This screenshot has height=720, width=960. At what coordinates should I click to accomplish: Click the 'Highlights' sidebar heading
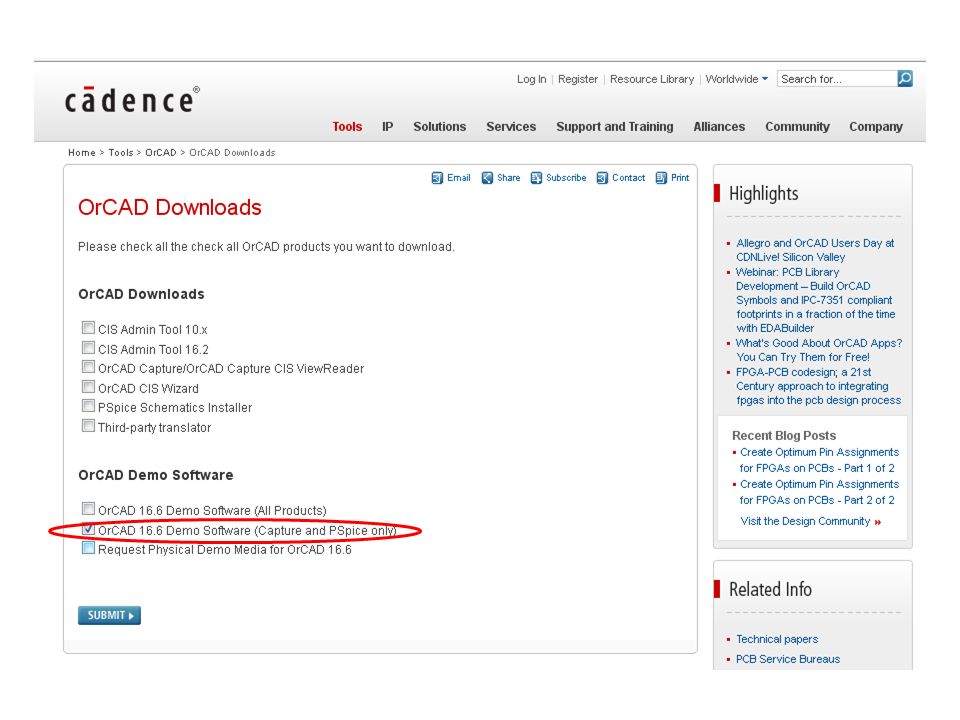(x=763, y=193)
